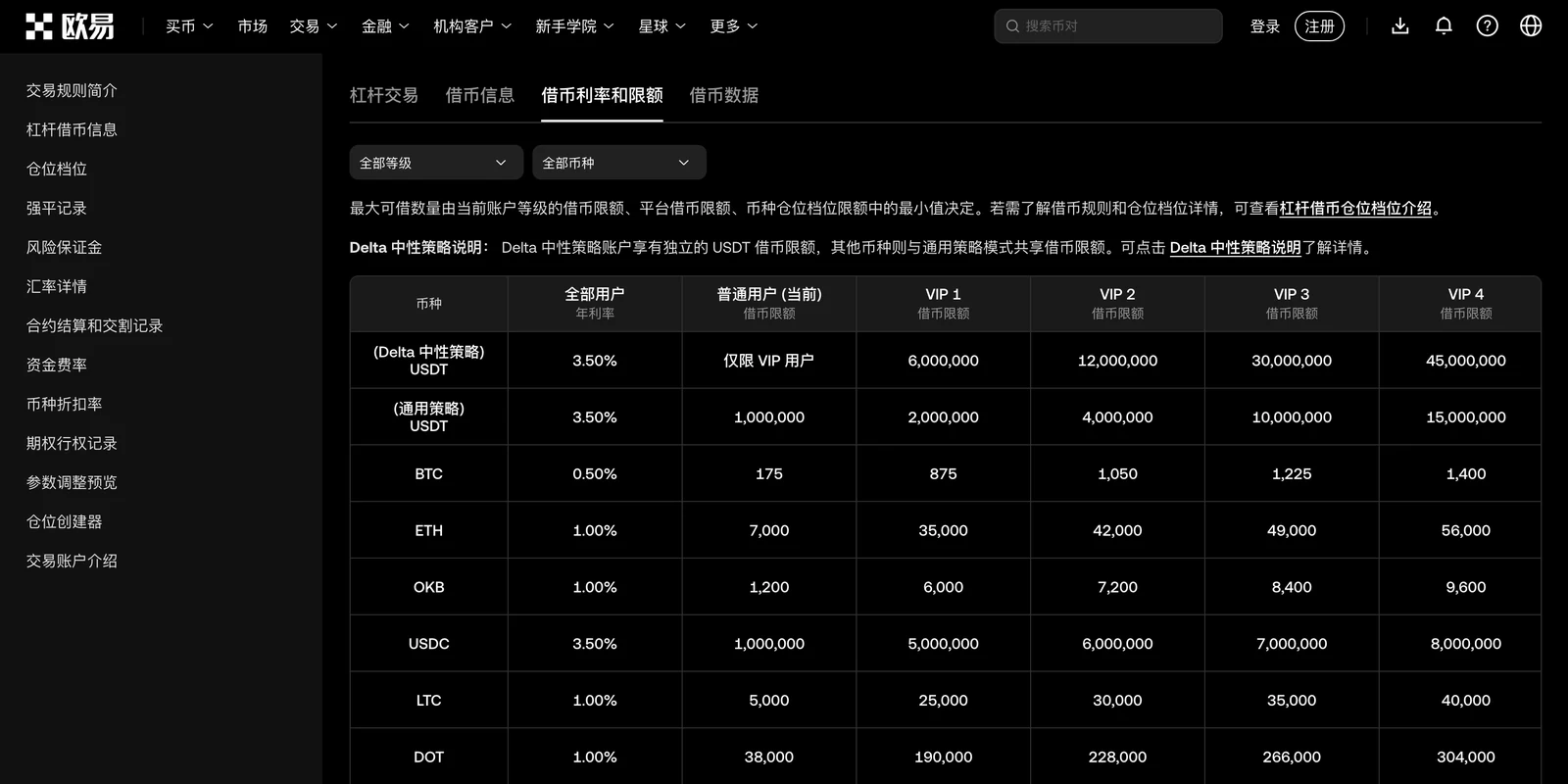This screenshot has width=1568, height=784.
Task: Open 强平记录 in the sidebar
Action: (x=57, y=208)
